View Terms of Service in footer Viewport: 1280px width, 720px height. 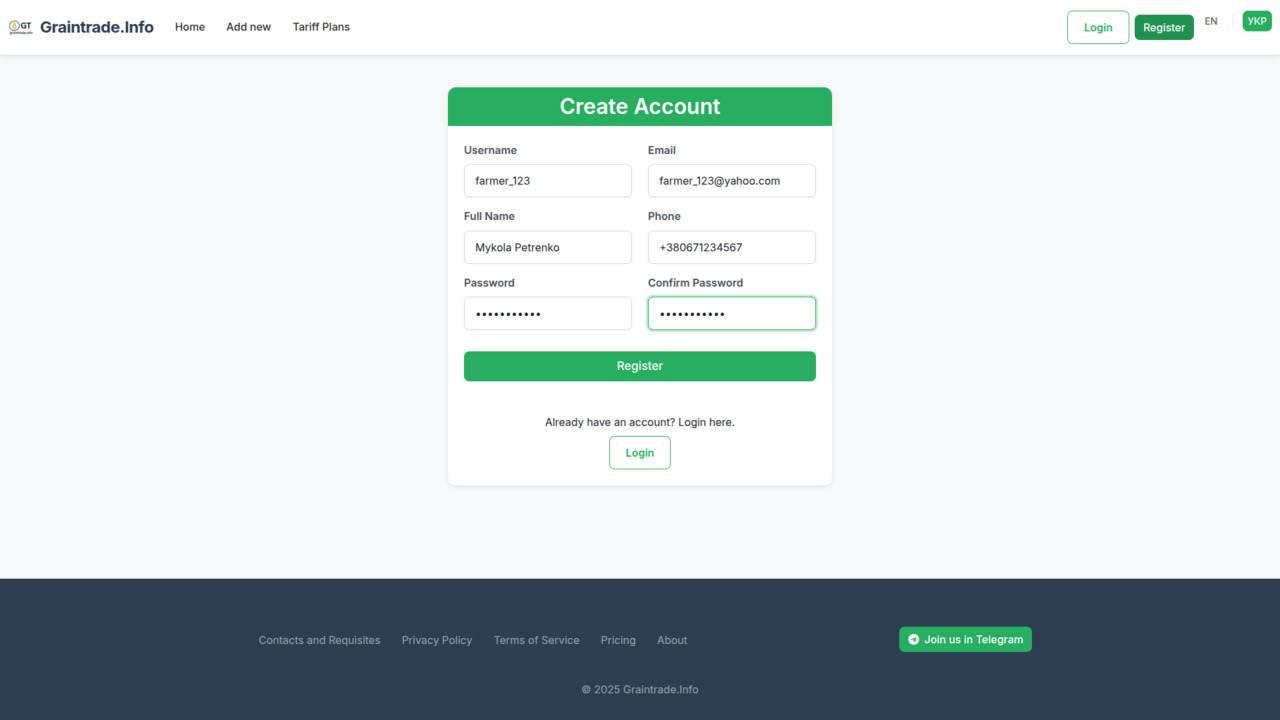coord(536,640)
